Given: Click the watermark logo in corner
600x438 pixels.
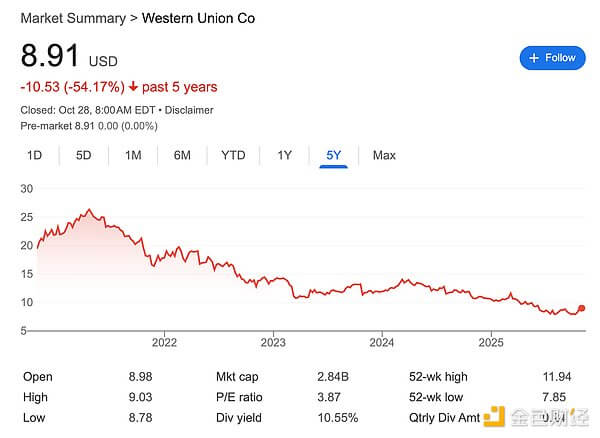Looking at the screenshot, I should pyautogui.click(x=497, y=416).
